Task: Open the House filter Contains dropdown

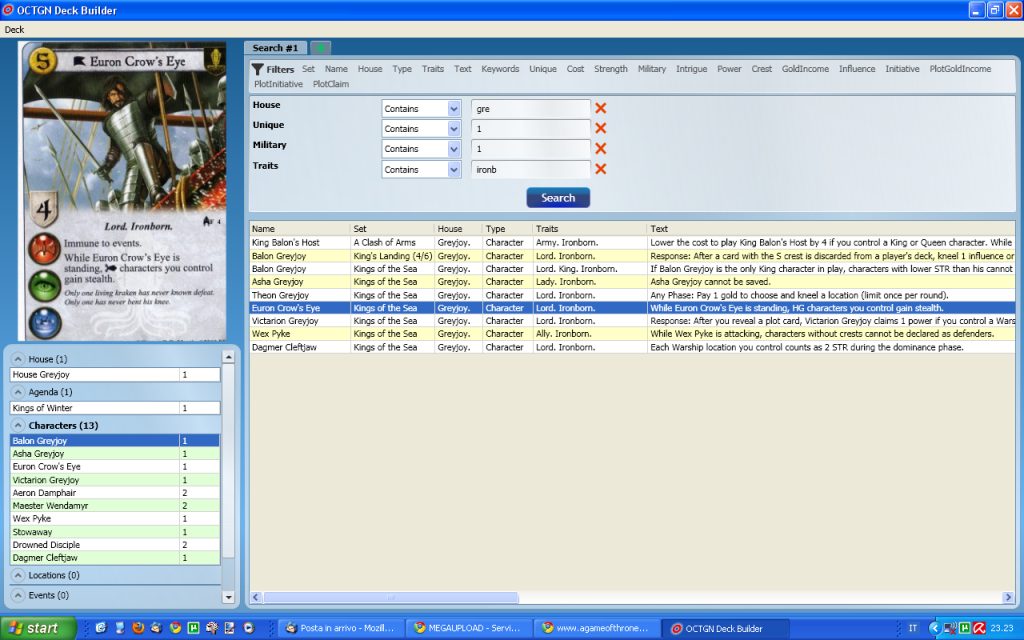Action: pyautogui.click(x=453, y=108)
